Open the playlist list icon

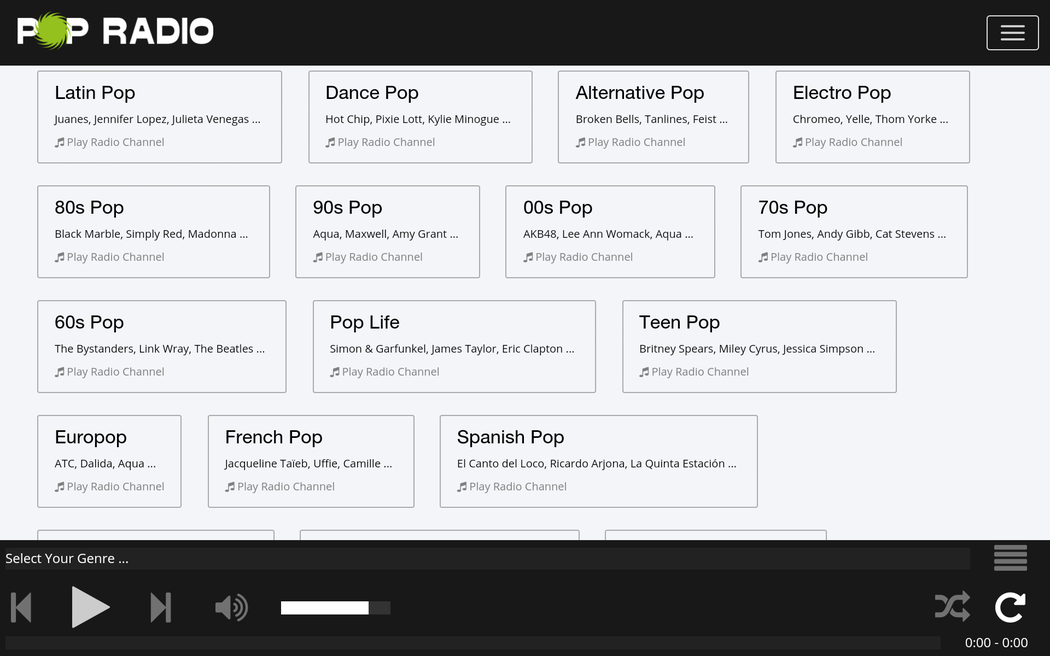pyautogui.click(x=1010, y=558)
